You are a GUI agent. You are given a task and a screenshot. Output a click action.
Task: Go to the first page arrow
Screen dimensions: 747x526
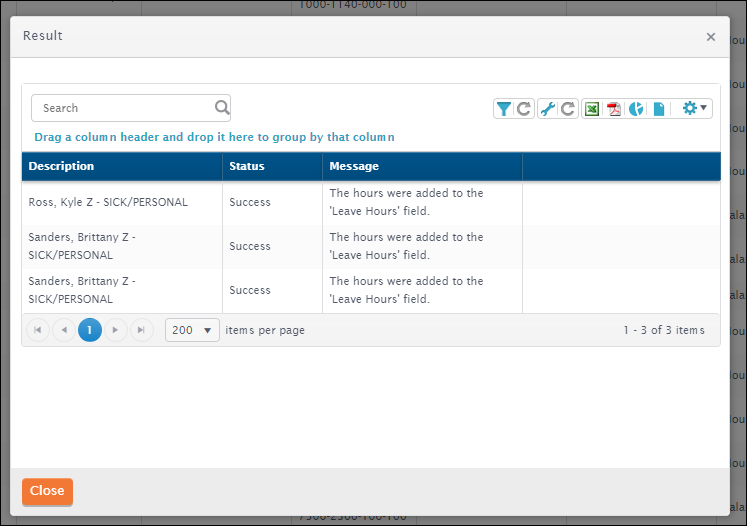pos(38,330)
